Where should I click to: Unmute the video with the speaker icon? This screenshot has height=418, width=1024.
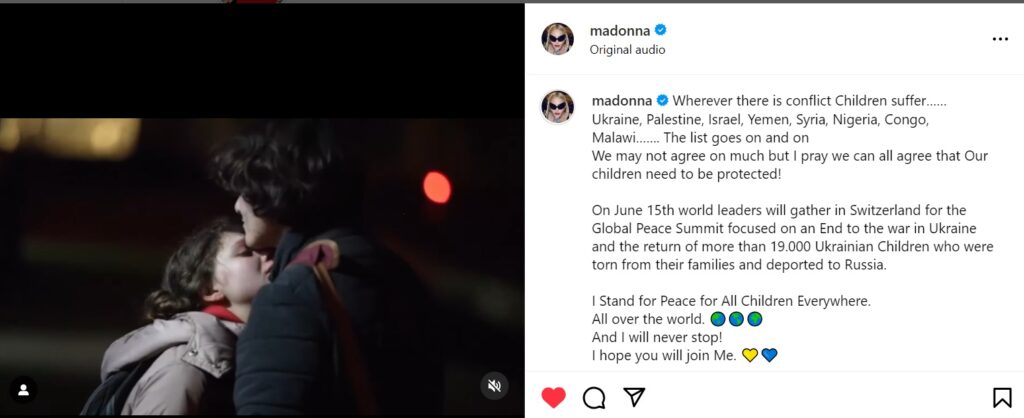pyautogui.click(x=494, y=386)
